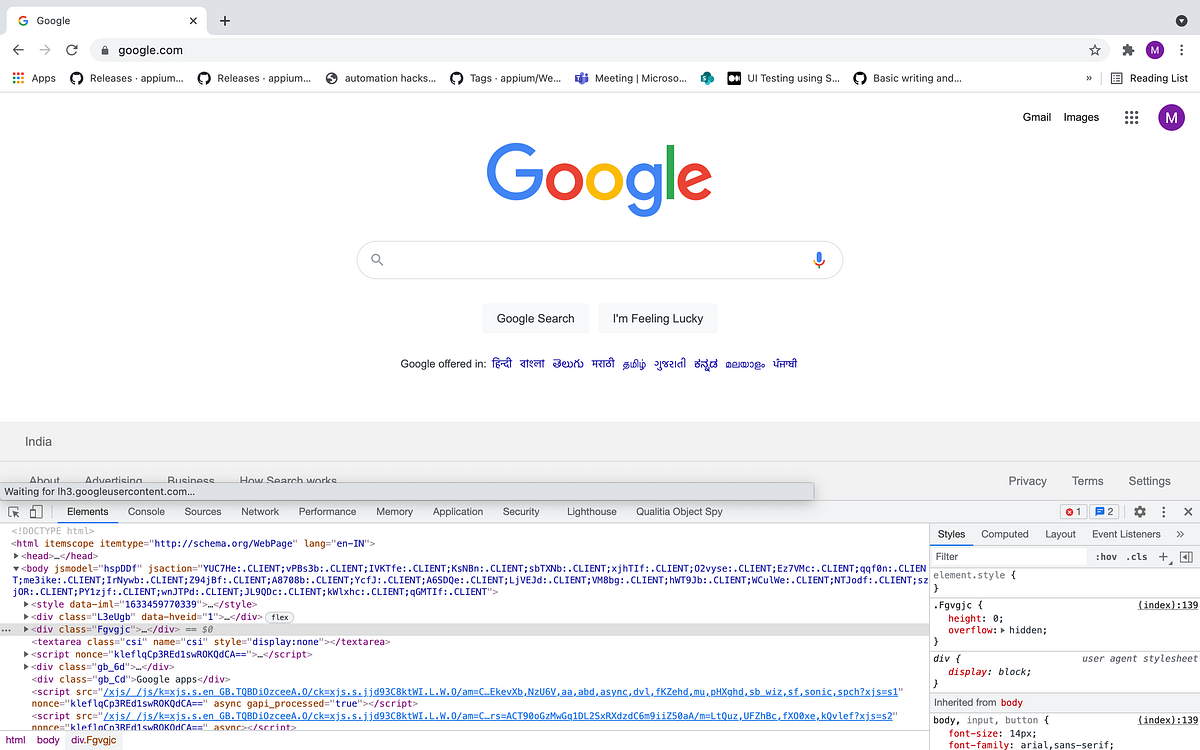Viewport: 1200px width, 750px height.
Task: Open the (index):139 link for .Fgvgjc
Action: tap(1167, 605)
